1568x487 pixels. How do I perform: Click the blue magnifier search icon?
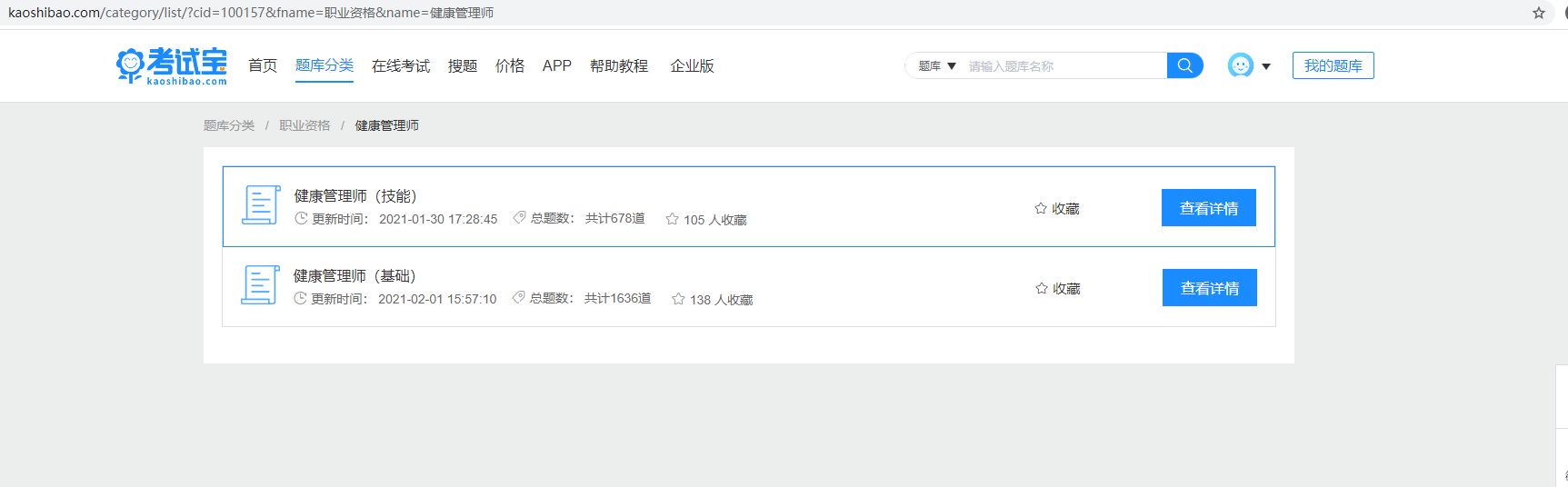(x=1184, y=65)
